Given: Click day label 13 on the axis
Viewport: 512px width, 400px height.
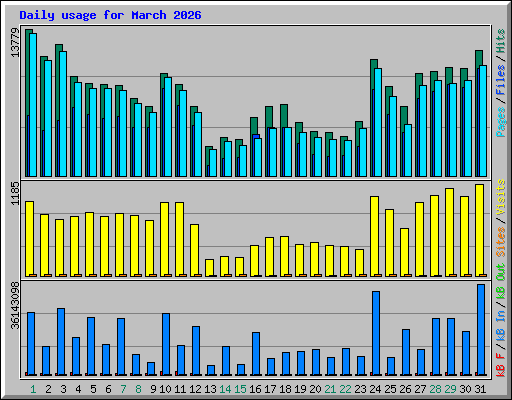Looking at the screenshot, I should point(210,389).
